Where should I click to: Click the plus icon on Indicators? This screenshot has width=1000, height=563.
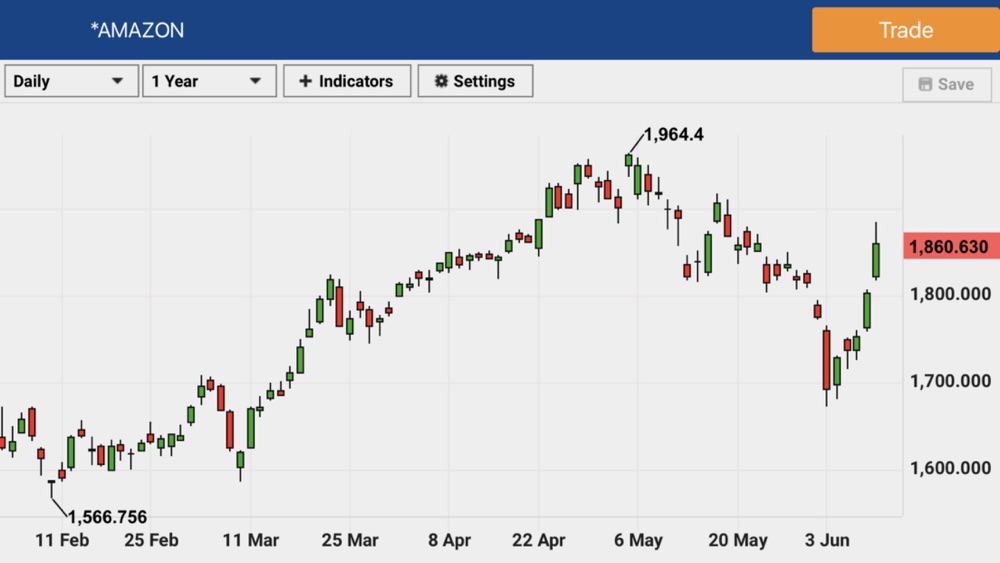[x=305, y=82]
